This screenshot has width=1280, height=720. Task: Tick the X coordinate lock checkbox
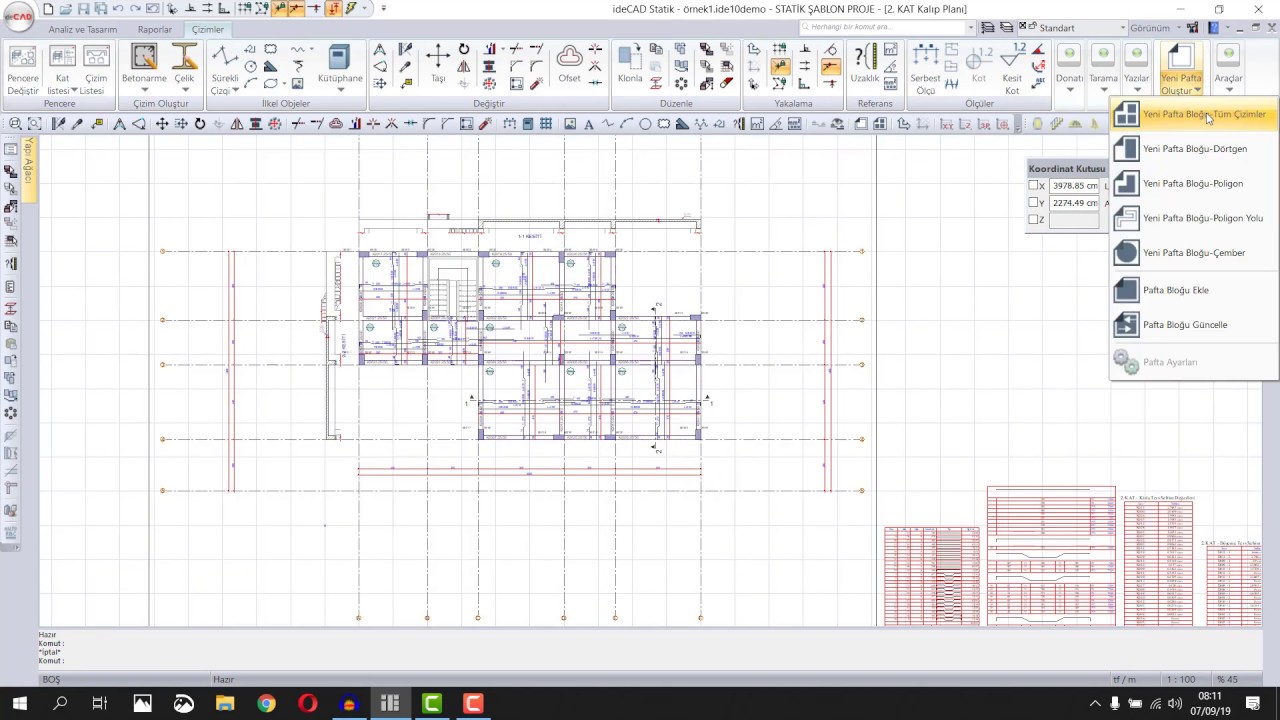coord(1034,186)
